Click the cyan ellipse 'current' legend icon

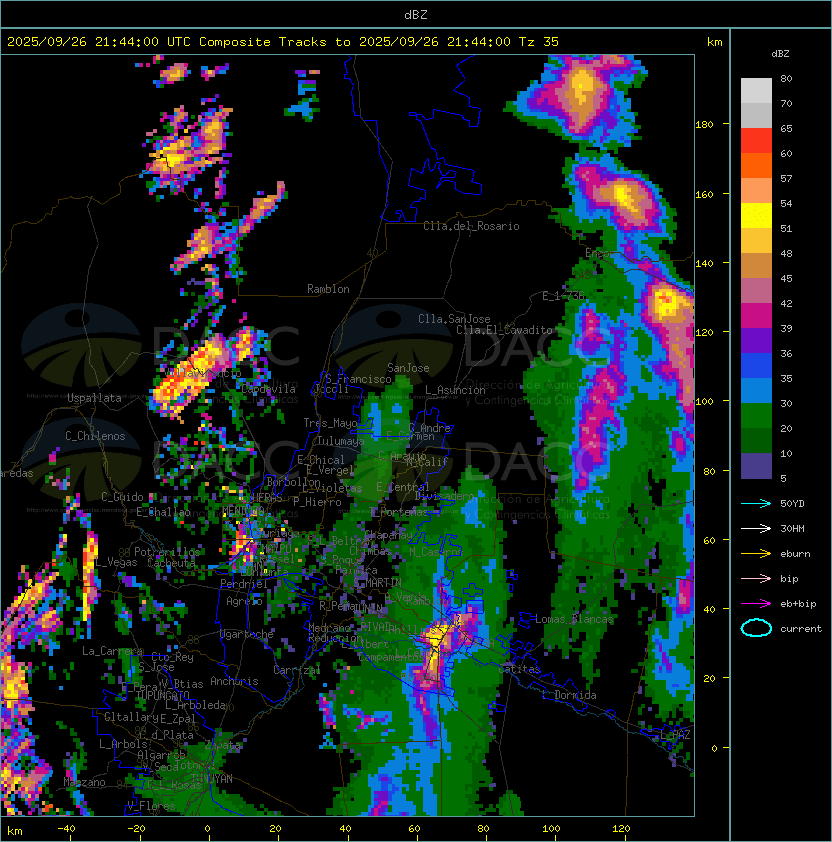pyautogui.click(x=756, y=628)
